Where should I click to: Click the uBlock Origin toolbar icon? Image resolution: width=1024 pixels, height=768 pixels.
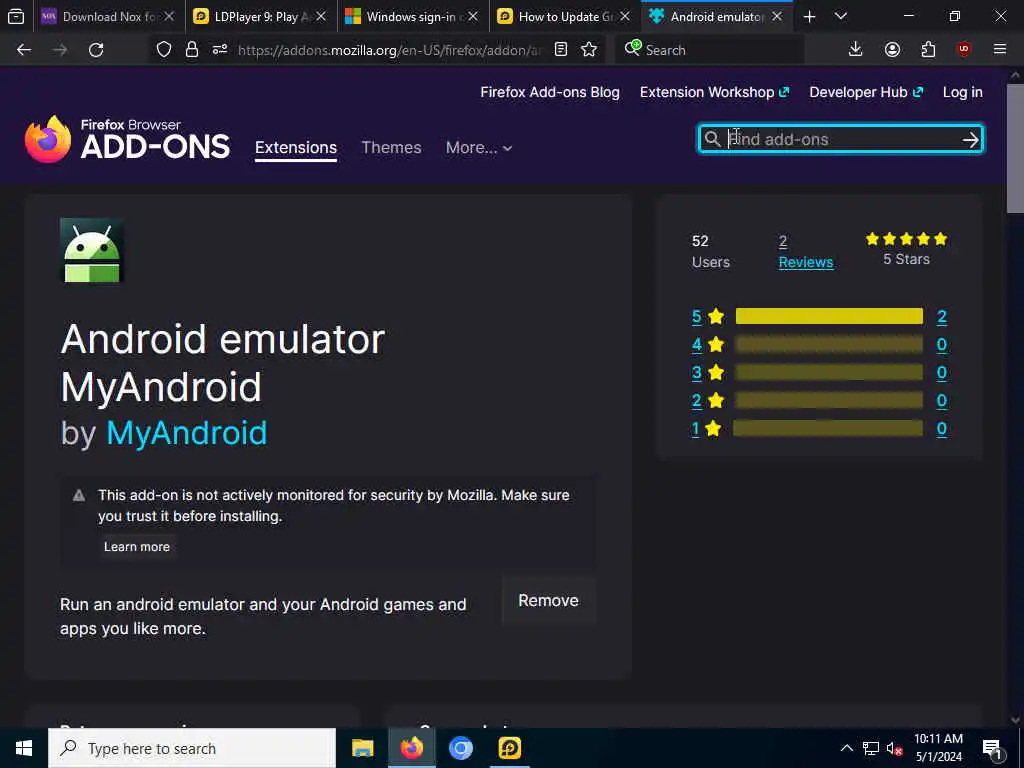point(964,50)
